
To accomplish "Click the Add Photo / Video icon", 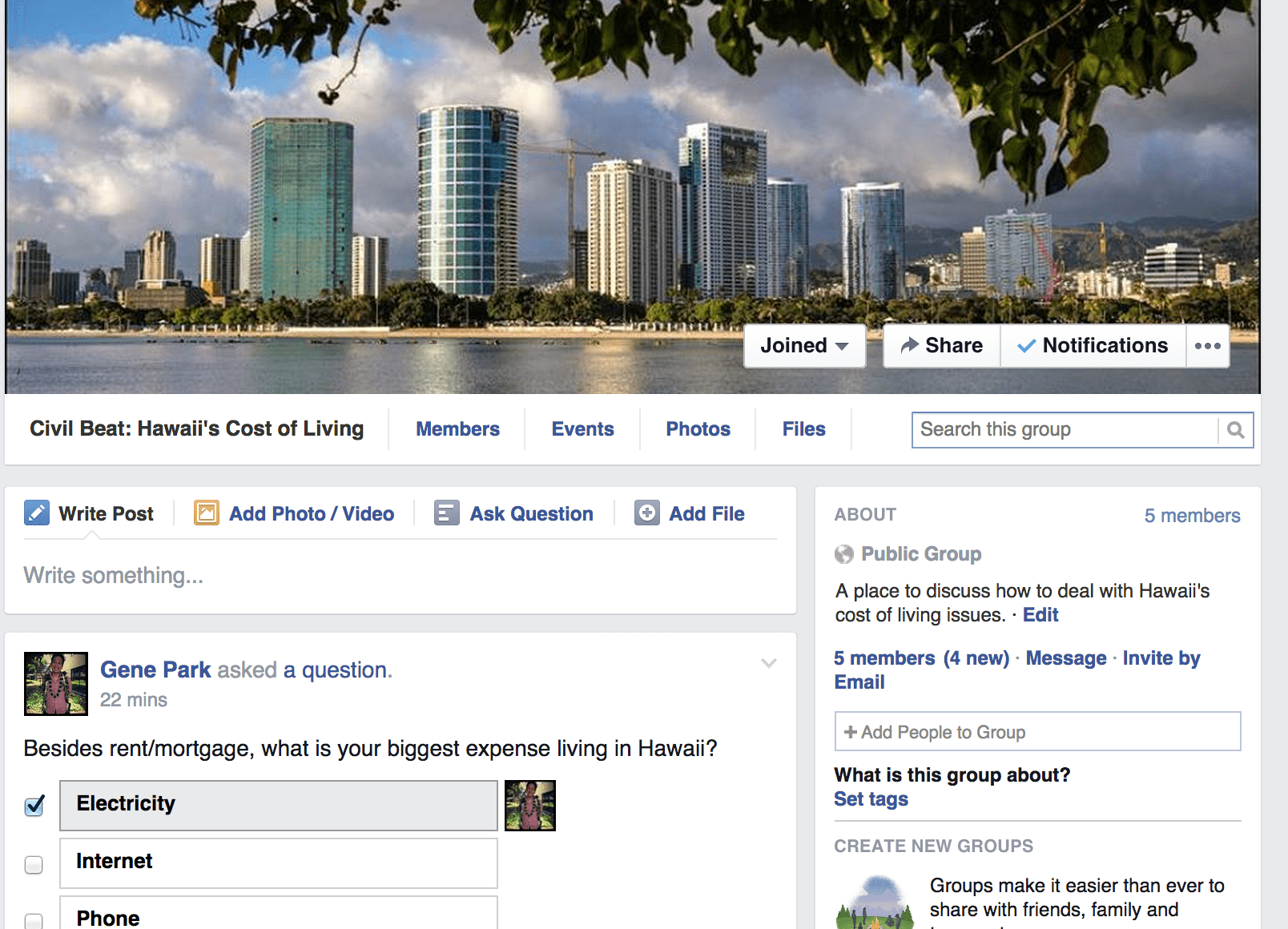I will 207,513.
